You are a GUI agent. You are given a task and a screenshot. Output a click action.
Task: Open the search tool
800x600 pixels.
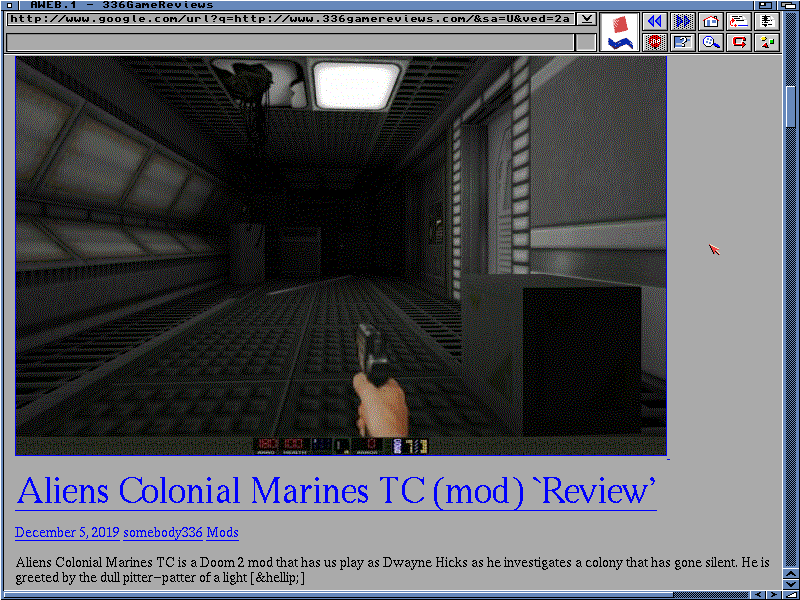(710, 42)
